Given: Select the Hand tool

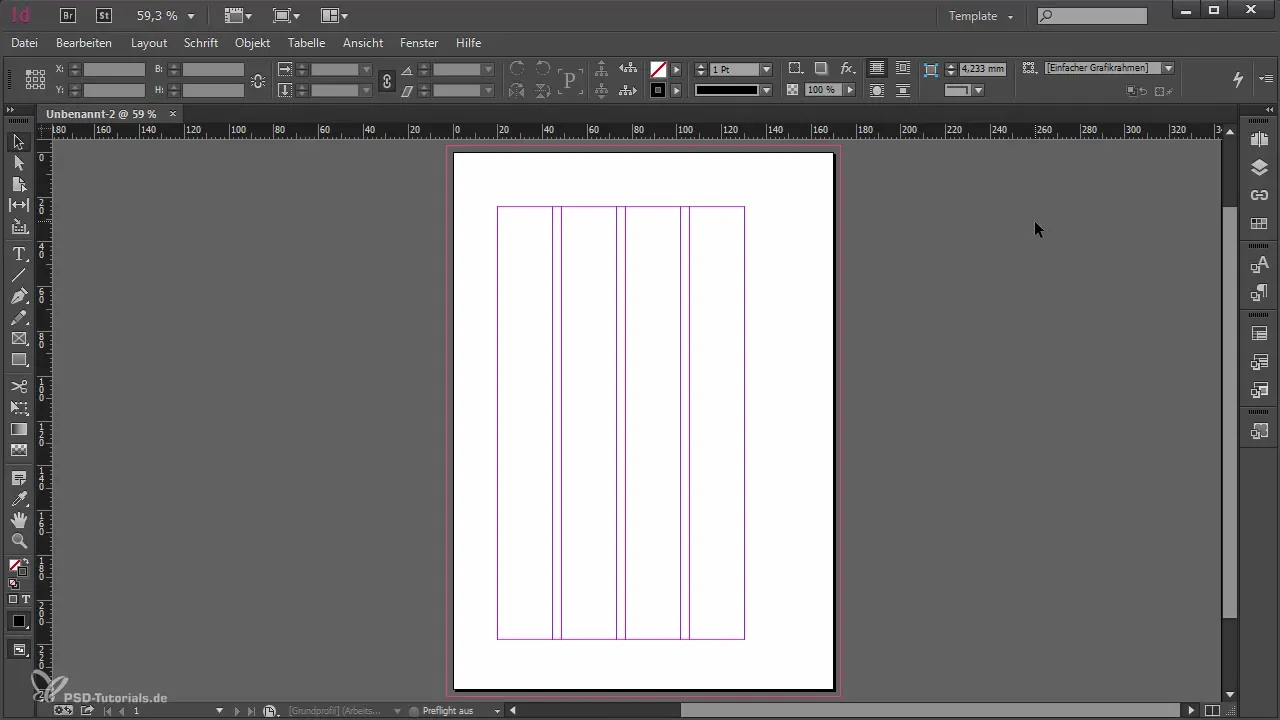Looking at the screenshot, I should point(19,520).
